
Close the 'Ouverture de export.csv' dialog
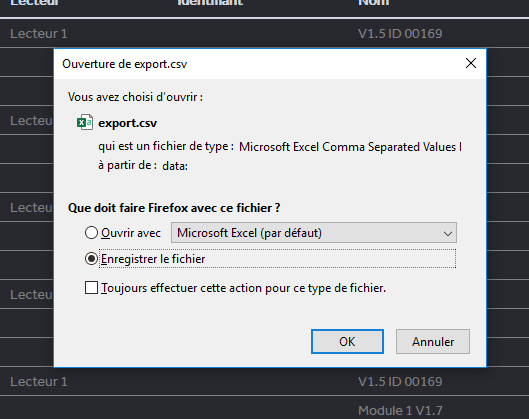(471, 63)
